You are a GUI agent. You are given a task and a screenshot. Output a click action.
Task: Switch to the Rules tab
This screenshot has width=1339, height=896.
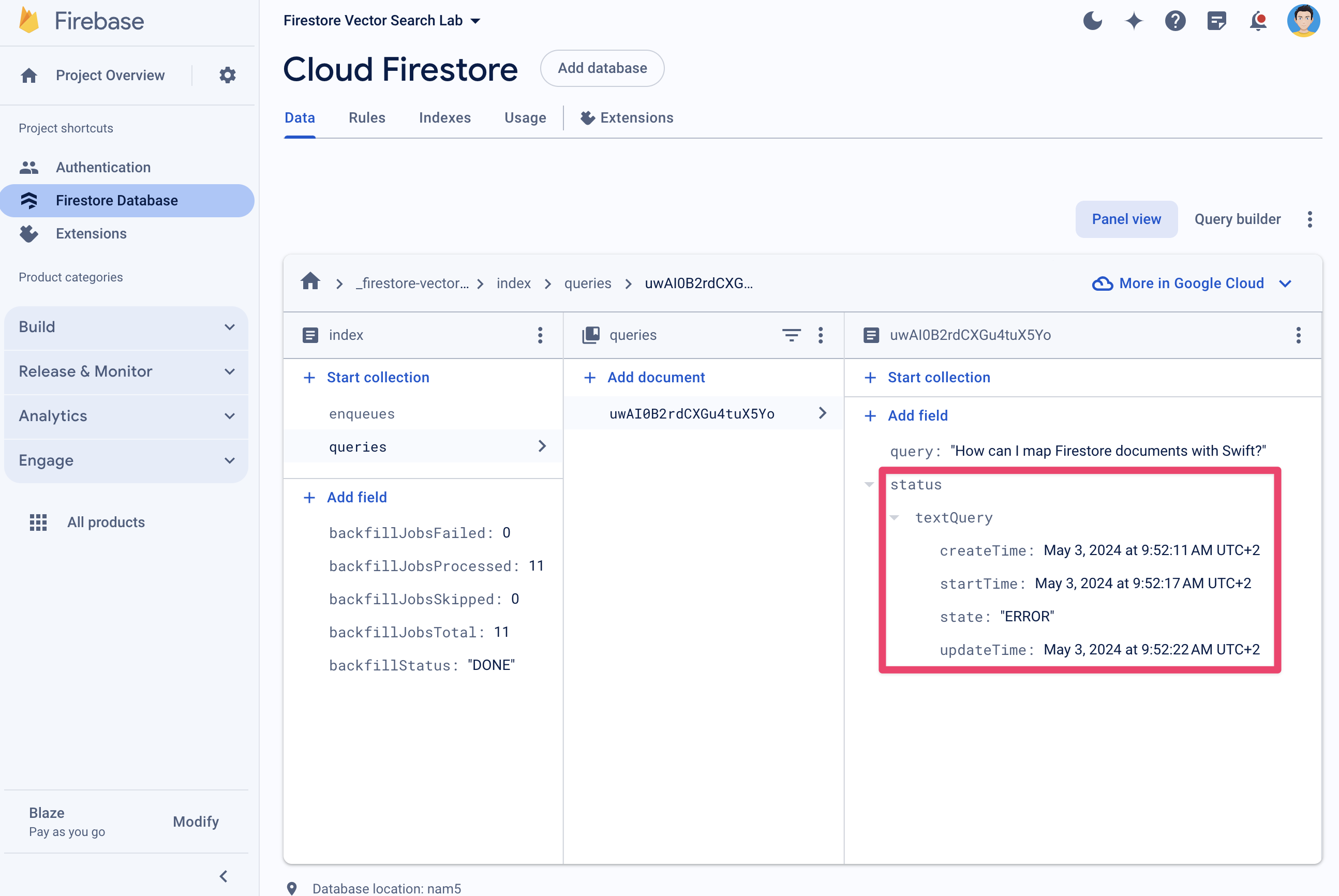click(367, 118)
